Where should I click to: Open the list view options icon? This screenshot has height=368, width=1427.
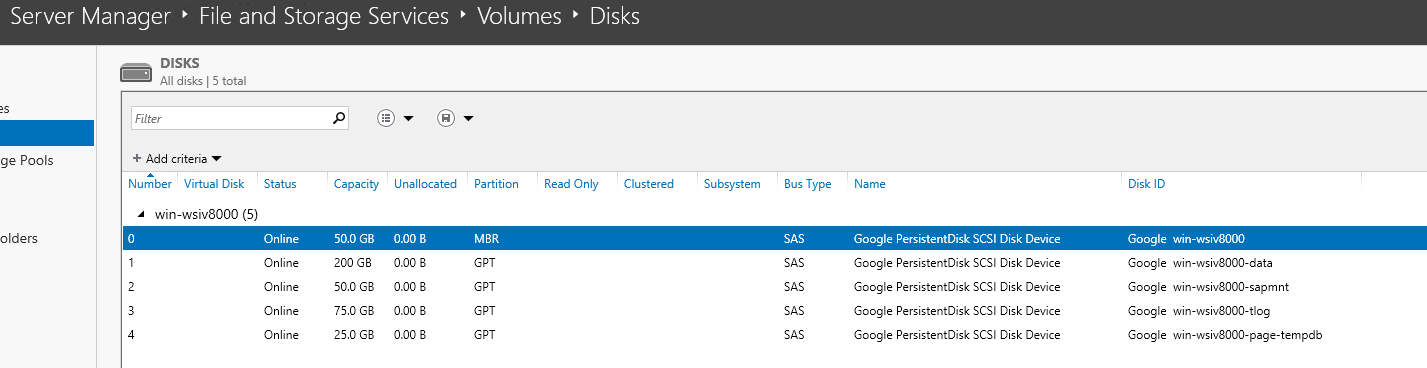click(x=386, y=118)
